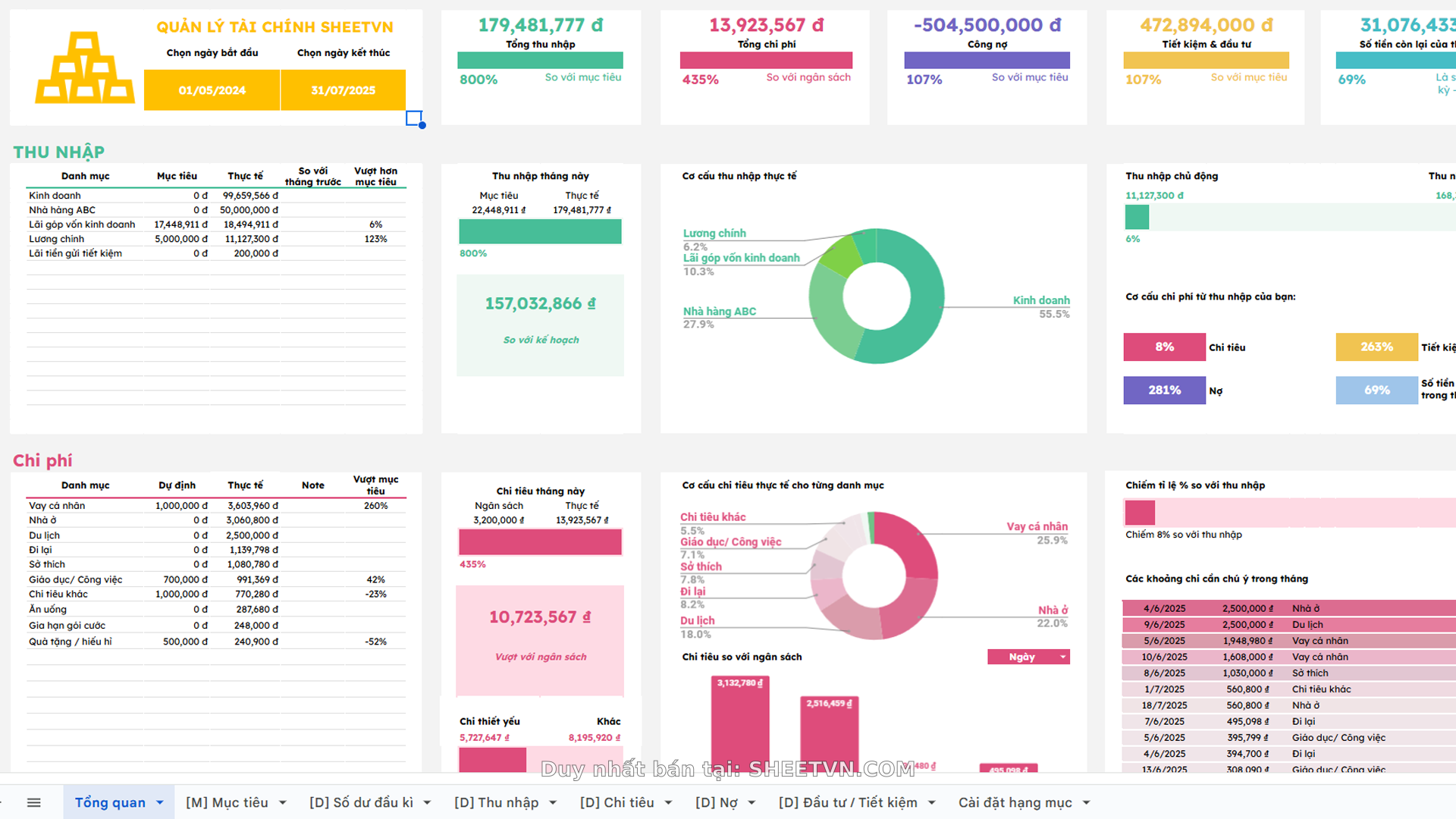
Task: Check the blue checkbox below the header card
Action: click(x=414, y=118)
